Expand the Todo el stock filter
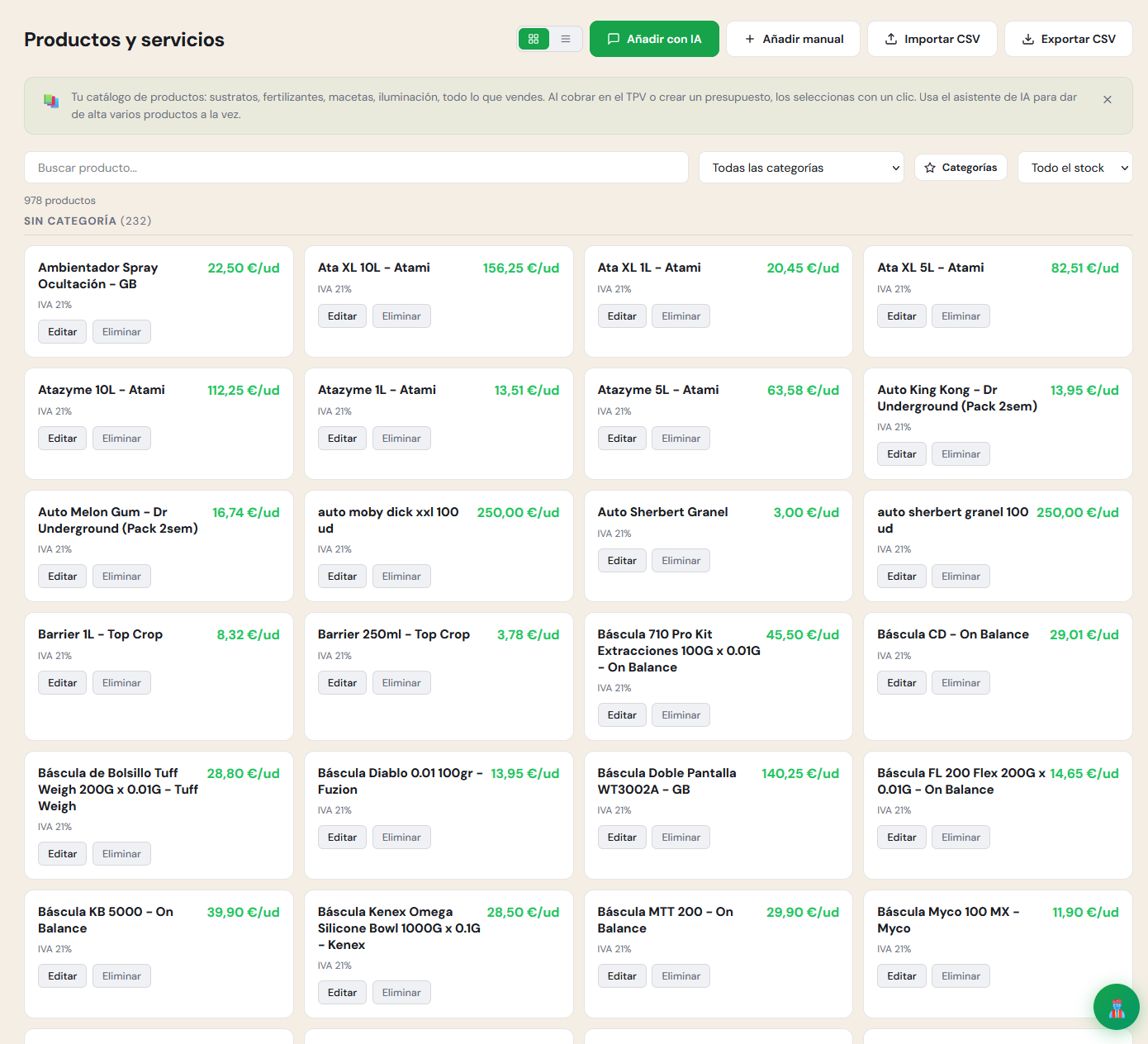Image resolution: width=1148 pixels, height=1044 pixels. click(1074, 168)
